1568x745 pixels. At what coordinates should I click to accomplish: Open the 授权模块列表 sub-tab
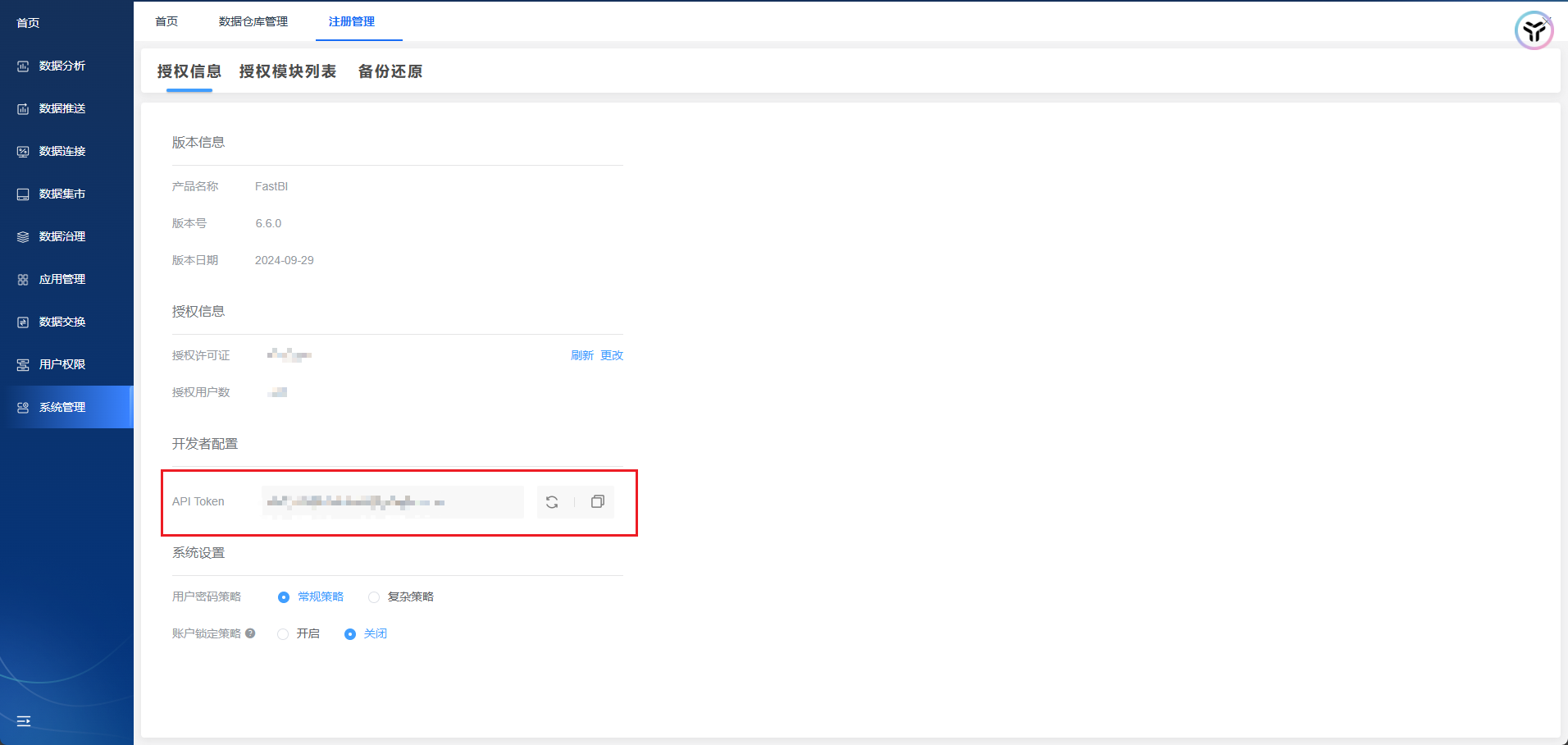pos(288,71)
